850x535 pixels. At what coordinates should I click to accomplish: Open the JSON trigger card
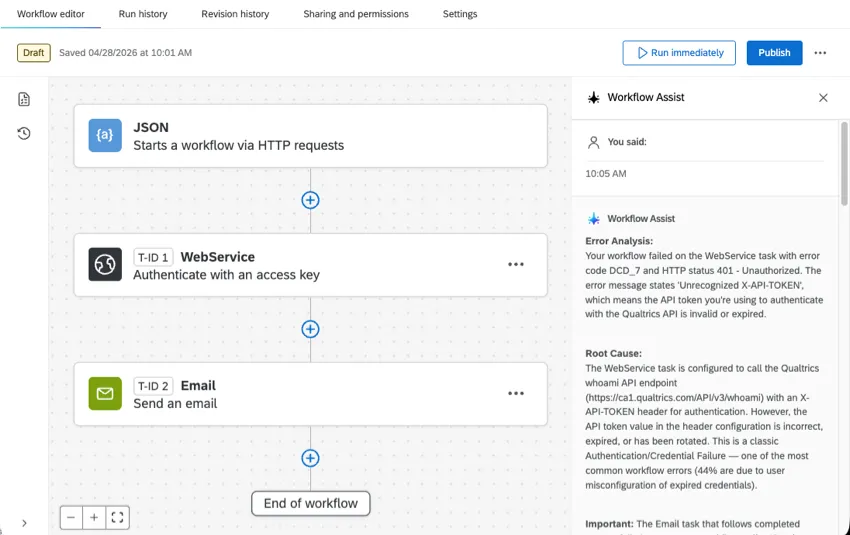point(311,136)
